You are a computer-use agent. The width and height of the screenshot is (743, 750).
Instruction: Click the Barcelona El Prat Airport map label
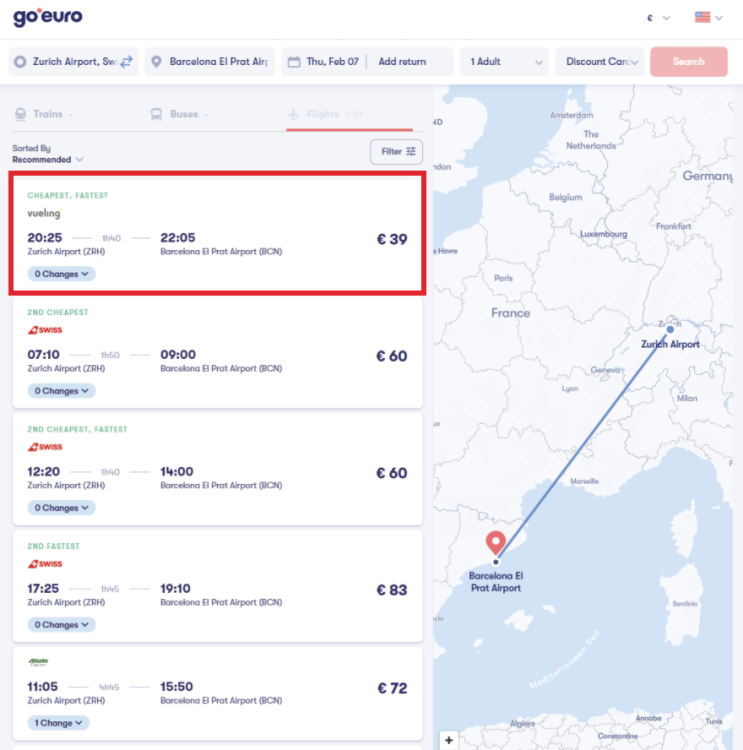coord(496,582)
